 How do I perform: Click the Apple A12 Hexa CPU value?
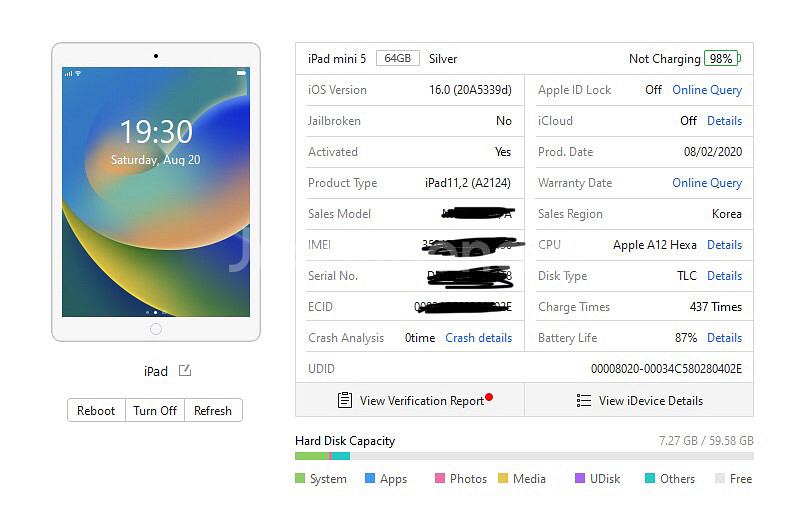tap(655, 245)
